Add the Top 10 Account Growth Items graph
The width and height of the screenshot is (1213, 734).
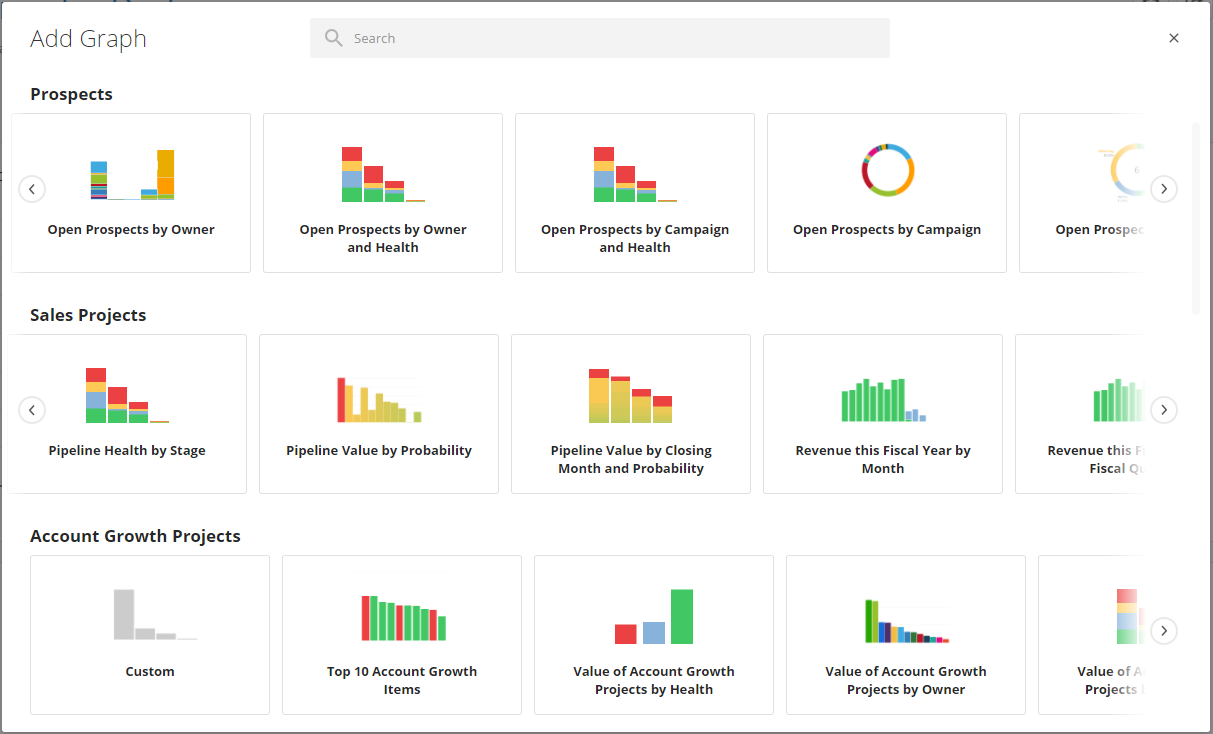pyautogui.click(x=401, y=634)
